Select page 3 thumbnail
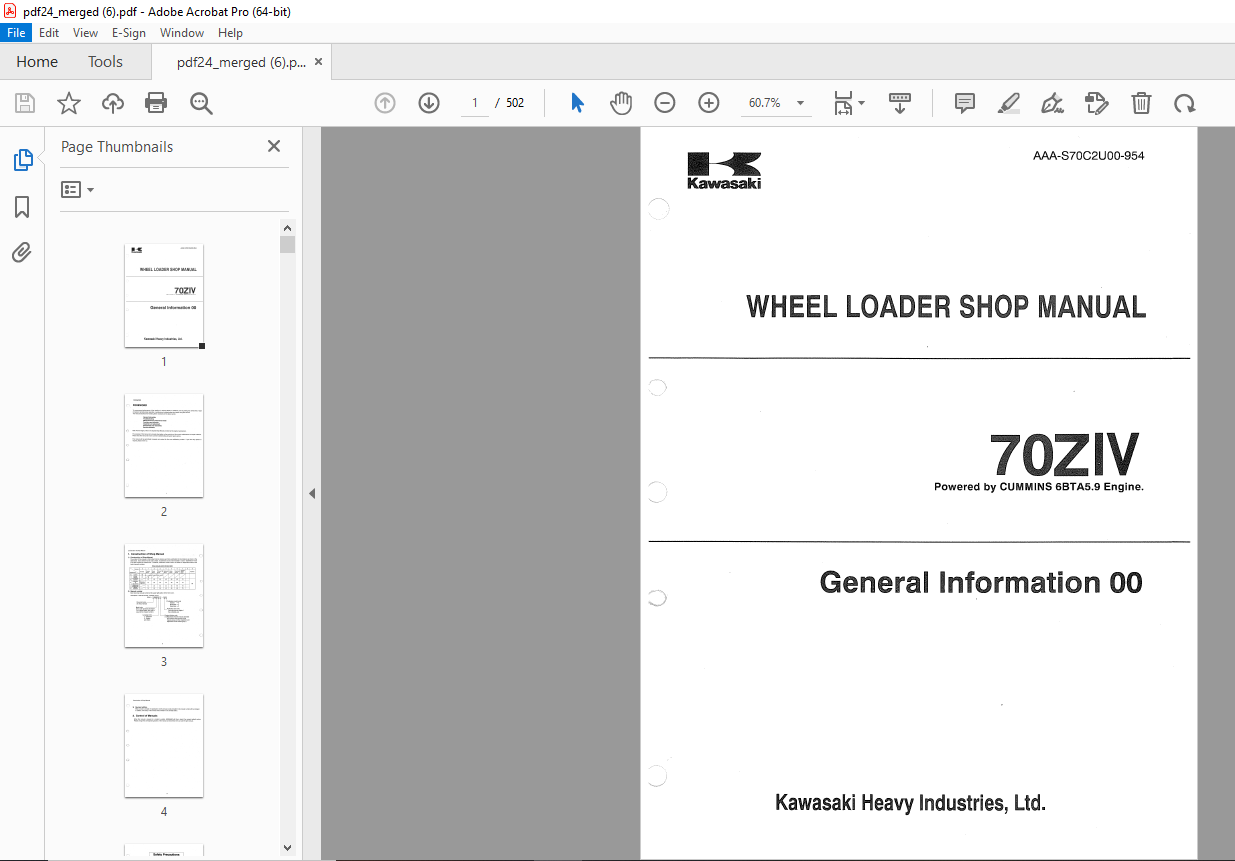This screenshot has width=1235, height=861. [164, 596]
